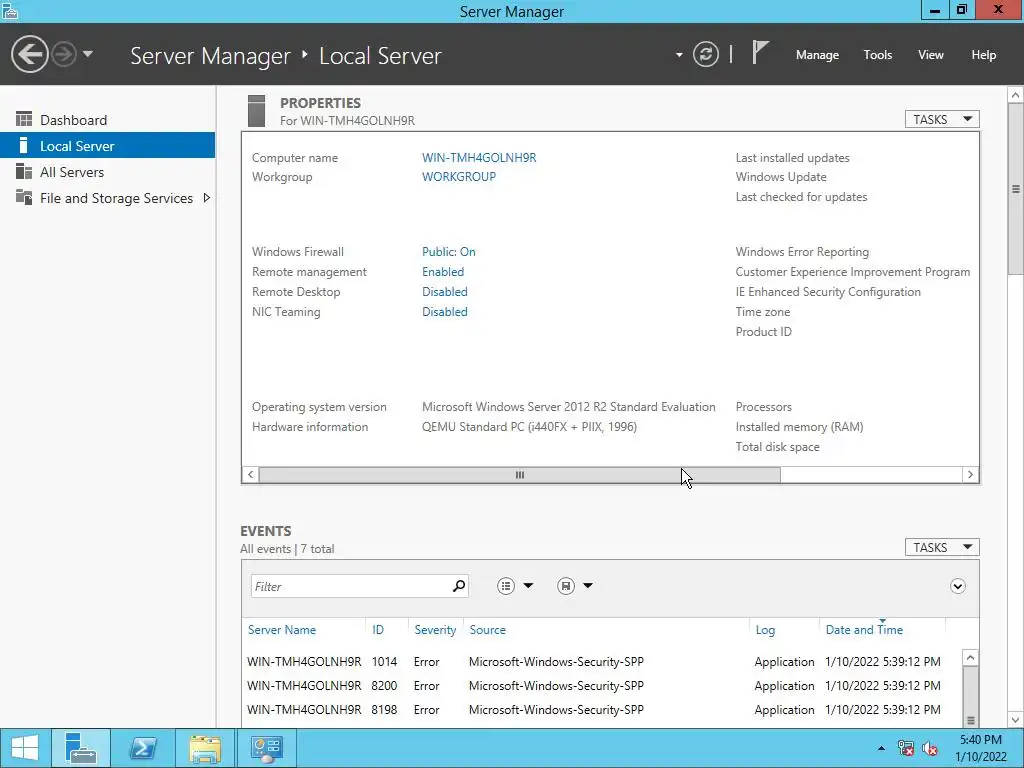Click the network status tray icon
1024x768 pixels.
pyautogui.click(x=906, y=748)
